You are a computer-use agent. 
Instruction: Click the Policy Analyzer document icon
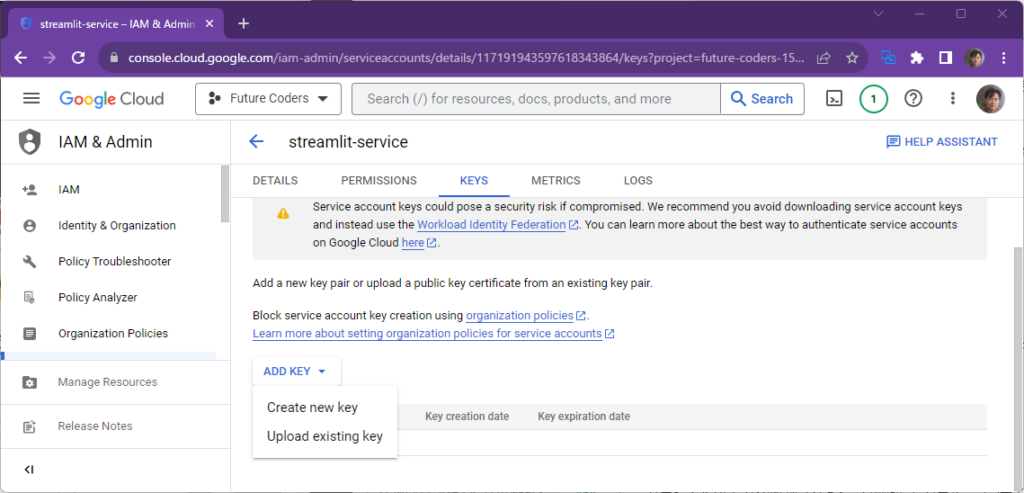pyautogui.click(x=29, y=298)
